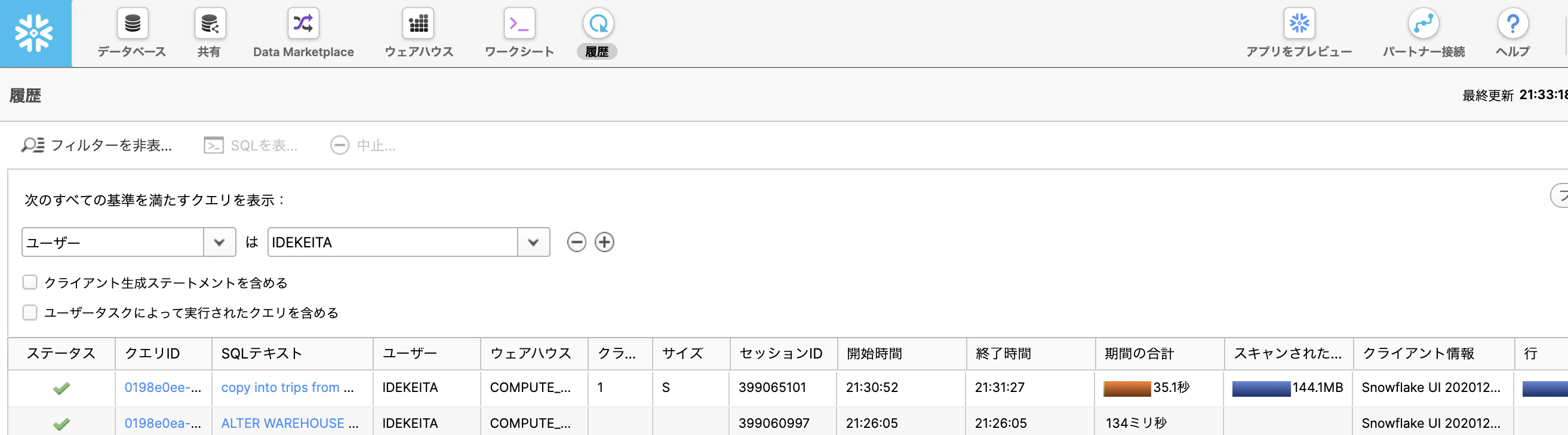Open the ヘルプ question mark icon
This screenshot has height=435, width=1568.
tap(1512, 24)
